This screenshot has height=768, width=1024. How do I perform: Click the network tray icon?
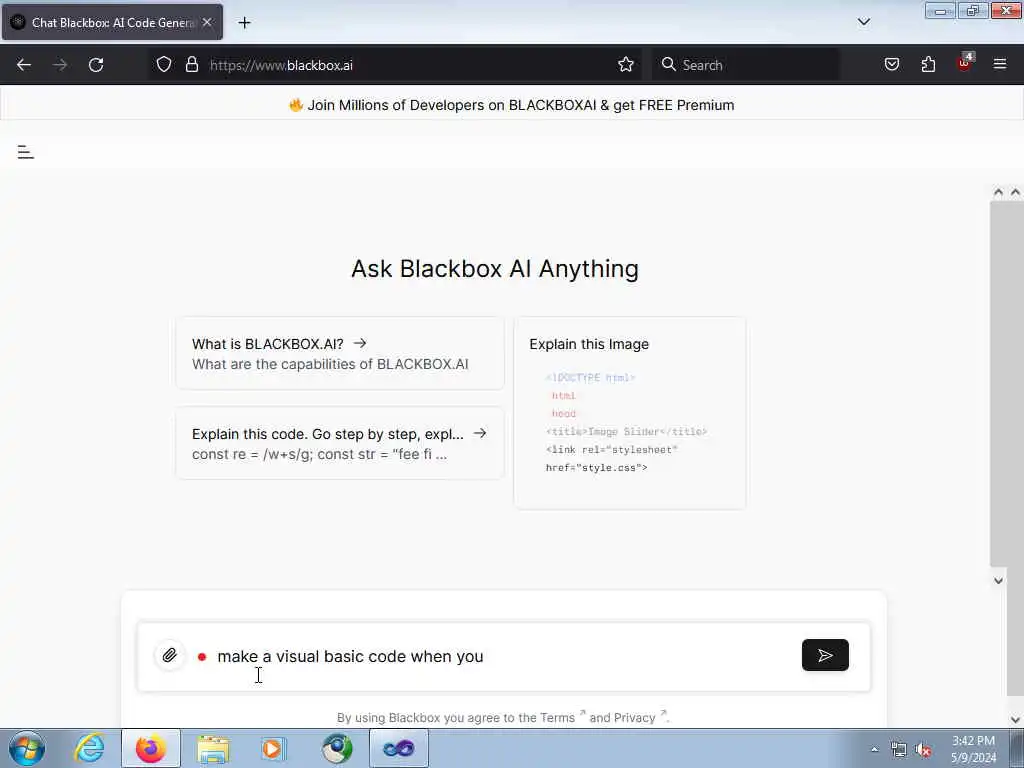(899, 750)
